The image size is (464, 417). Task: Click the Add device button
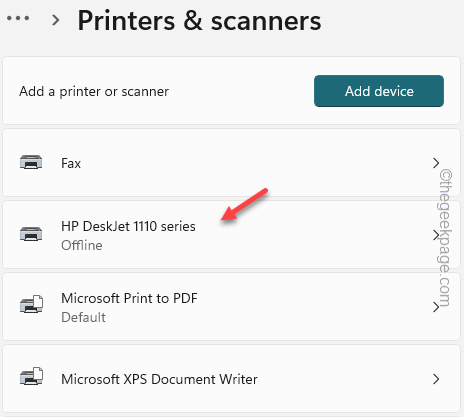(x=379, y=91)
